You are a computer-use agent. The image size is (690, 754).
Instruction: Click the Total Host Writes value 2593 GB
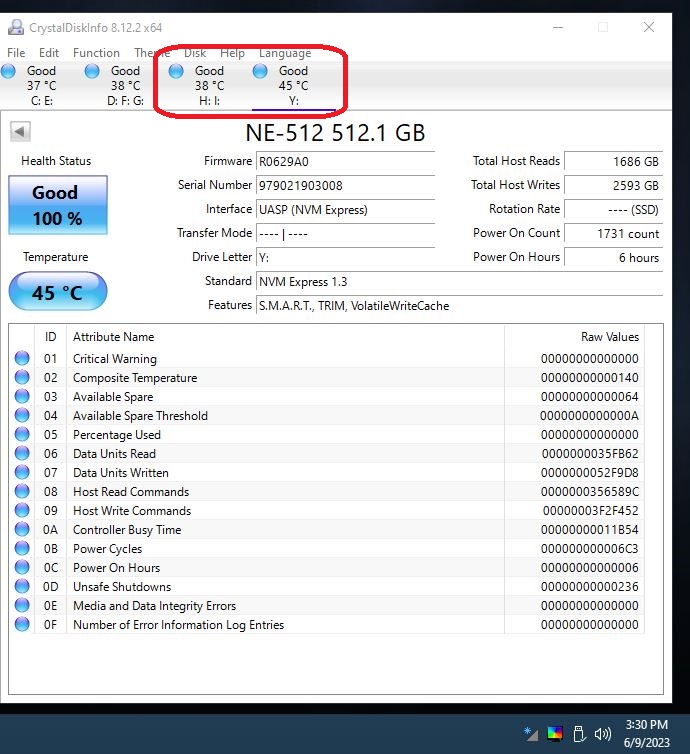coord(613,186)
